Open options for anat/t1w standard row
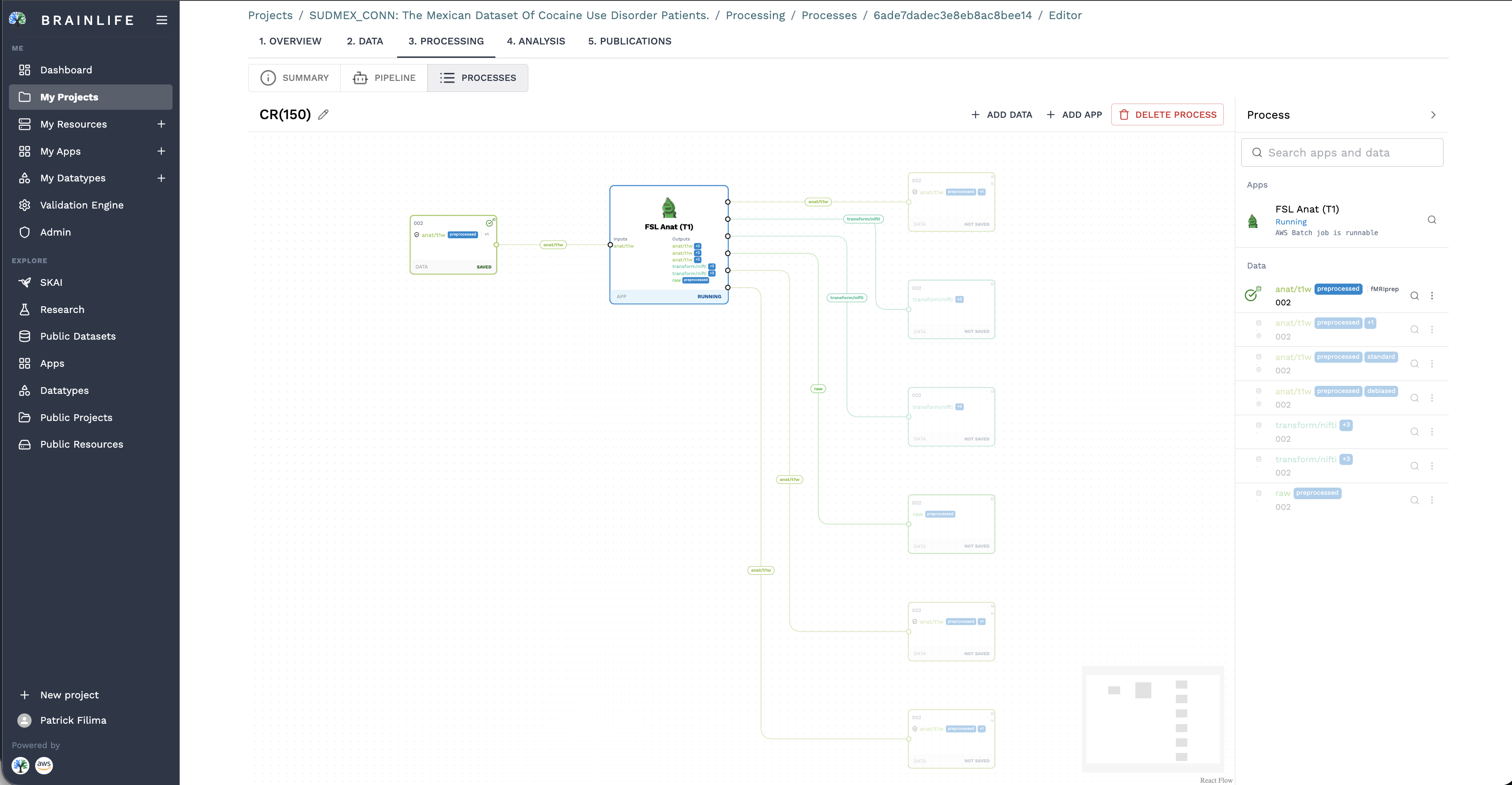 point(1432,364)
